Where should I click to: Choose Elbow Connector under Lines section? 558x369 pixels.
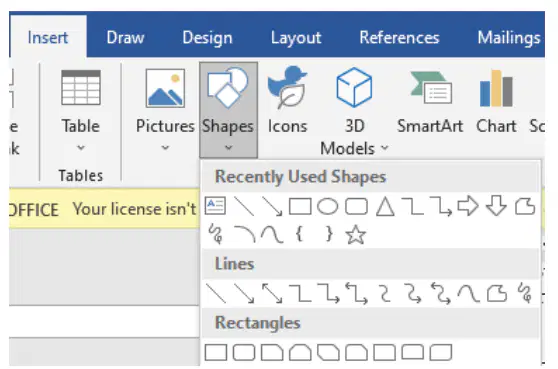pyautogui.click(x=300, y=293)
